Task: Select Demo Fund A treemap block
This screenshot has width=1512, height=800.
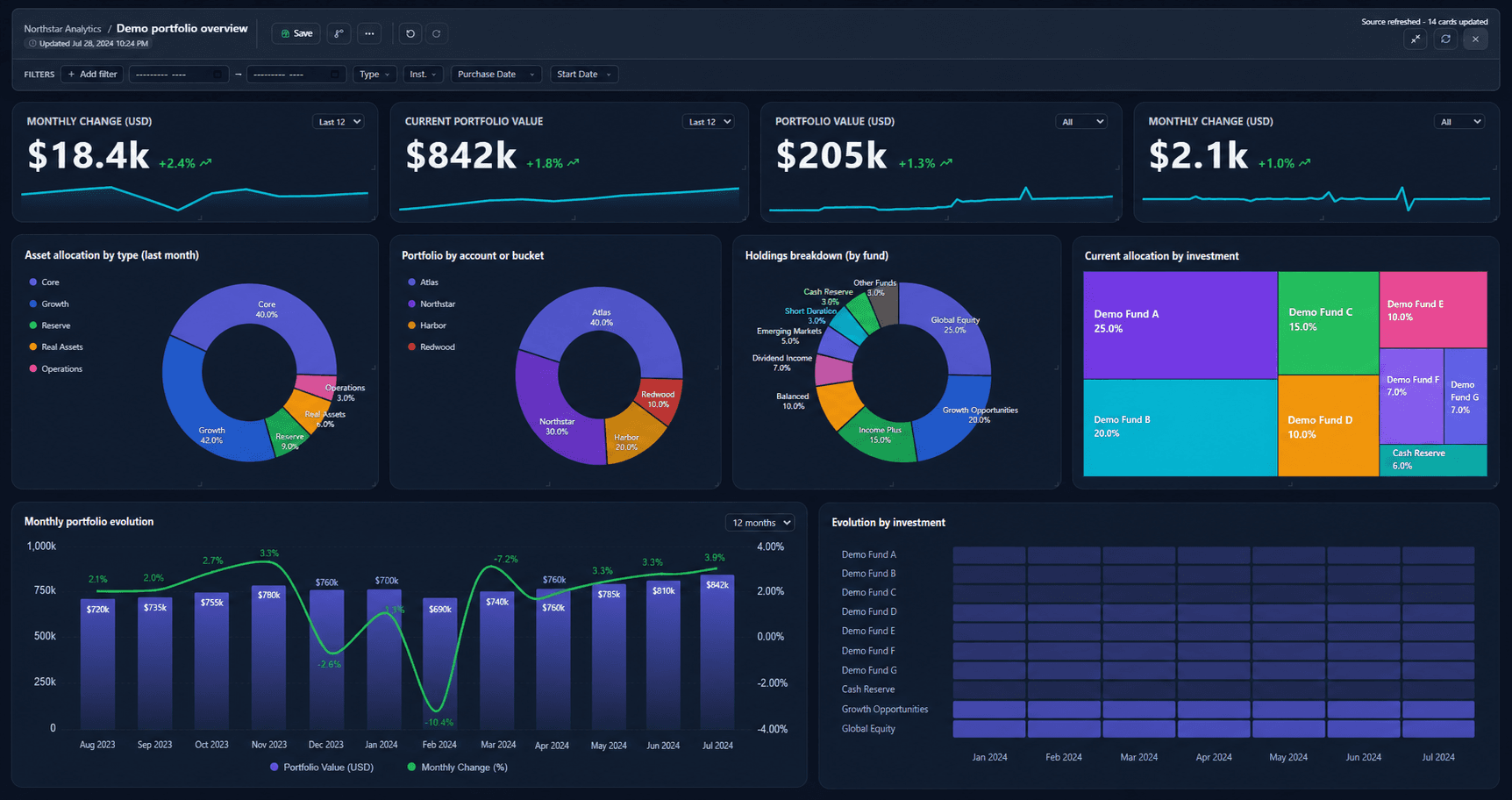Action: click(x=1180, y=325)
